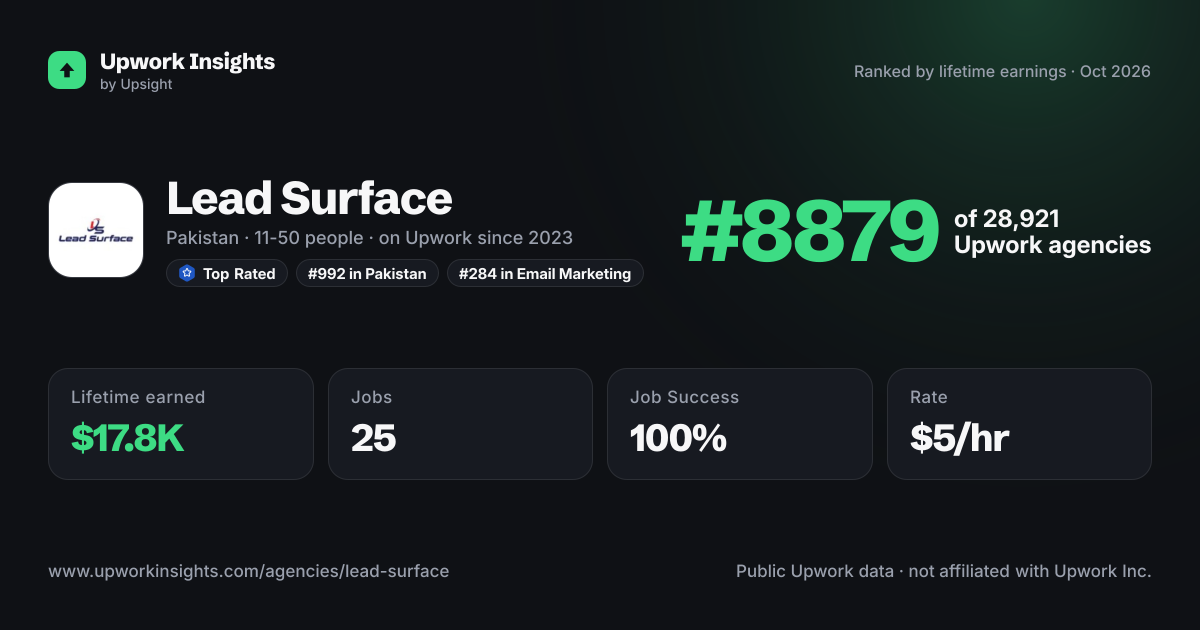
Task: Open the #992 in Pakistan ranking tag
Action: click(x=367, y=273)
